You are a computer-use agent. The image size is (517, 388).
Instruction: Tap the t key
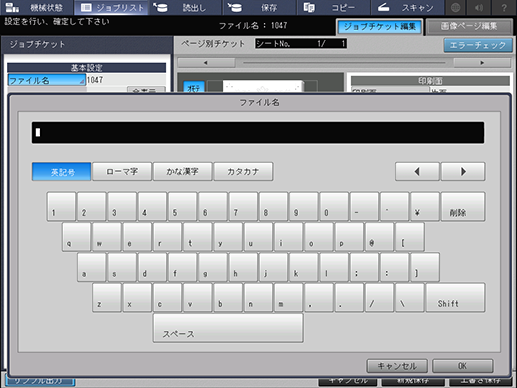[197, 237]
